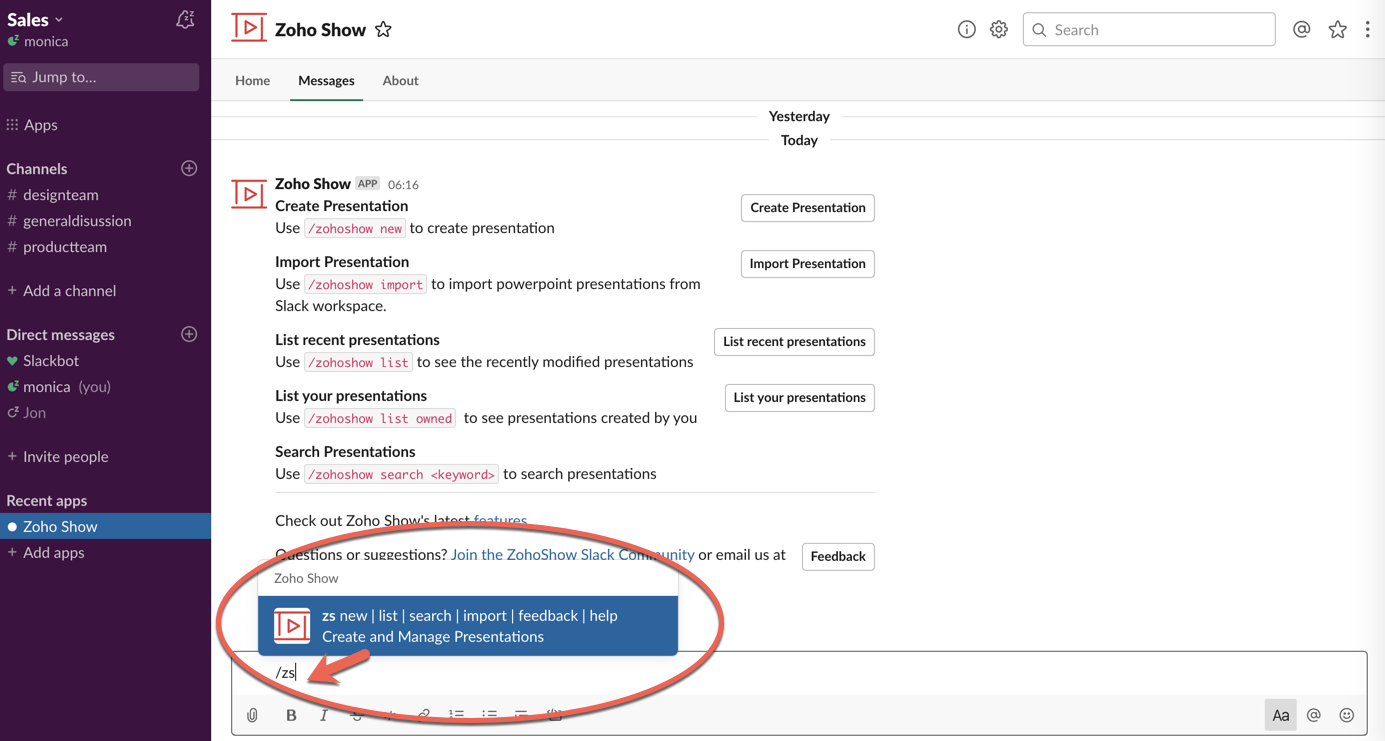This screenshot has width=1385, height=741.
Task: Open mentions and reactions from header
Action: pos(1301,30)
